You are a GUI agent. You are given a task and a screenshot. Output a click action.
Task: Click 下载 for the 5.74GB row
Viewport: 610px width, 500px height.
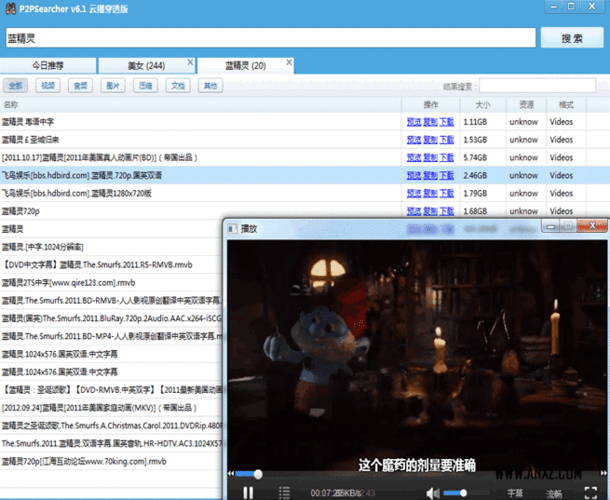tap(447, 158)
